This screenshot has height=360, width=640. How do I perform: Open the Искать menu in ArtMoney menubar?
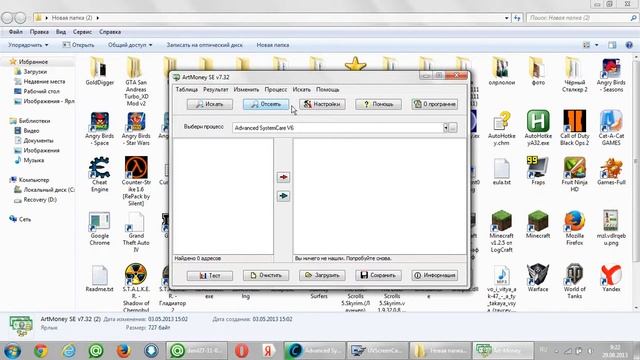pos(302,89)
